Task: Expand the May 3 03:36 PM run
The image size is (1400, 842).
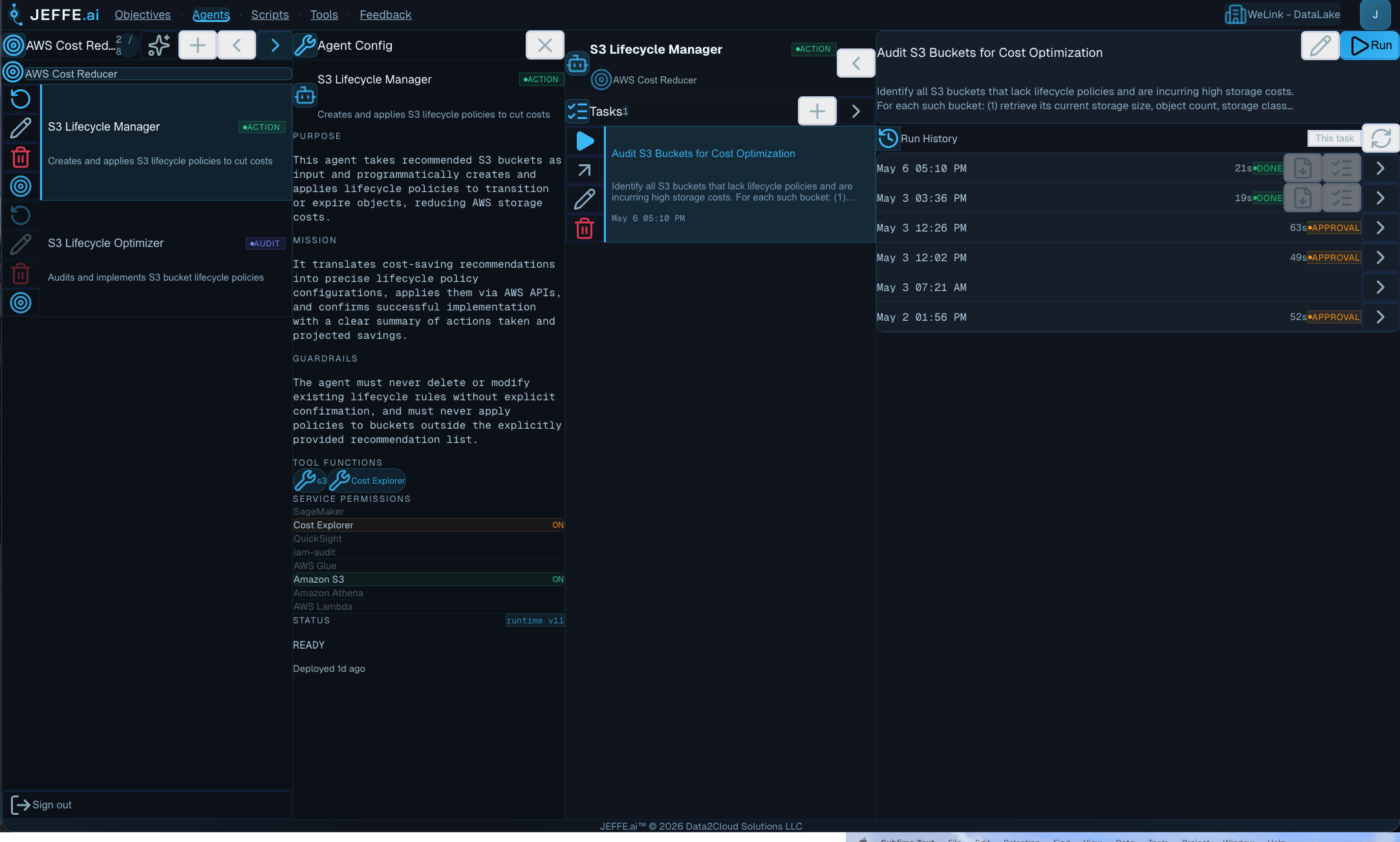Action: [x=1381, y=198]
